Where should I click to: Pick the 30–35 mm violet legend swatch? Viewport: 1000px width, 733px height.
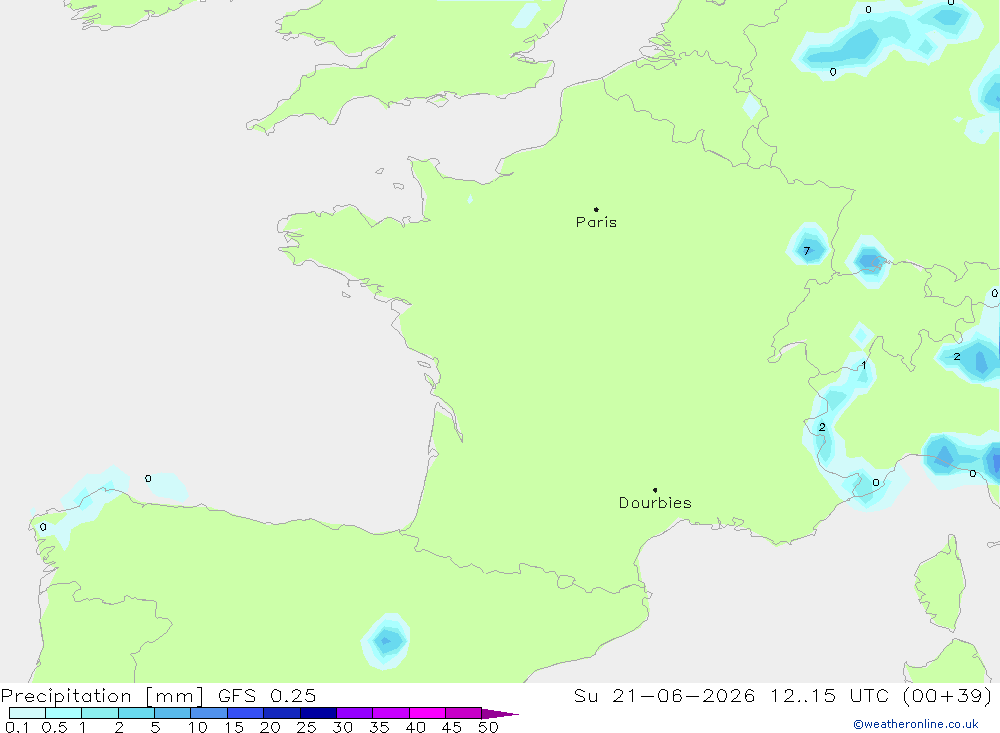[x=355, y=713]
